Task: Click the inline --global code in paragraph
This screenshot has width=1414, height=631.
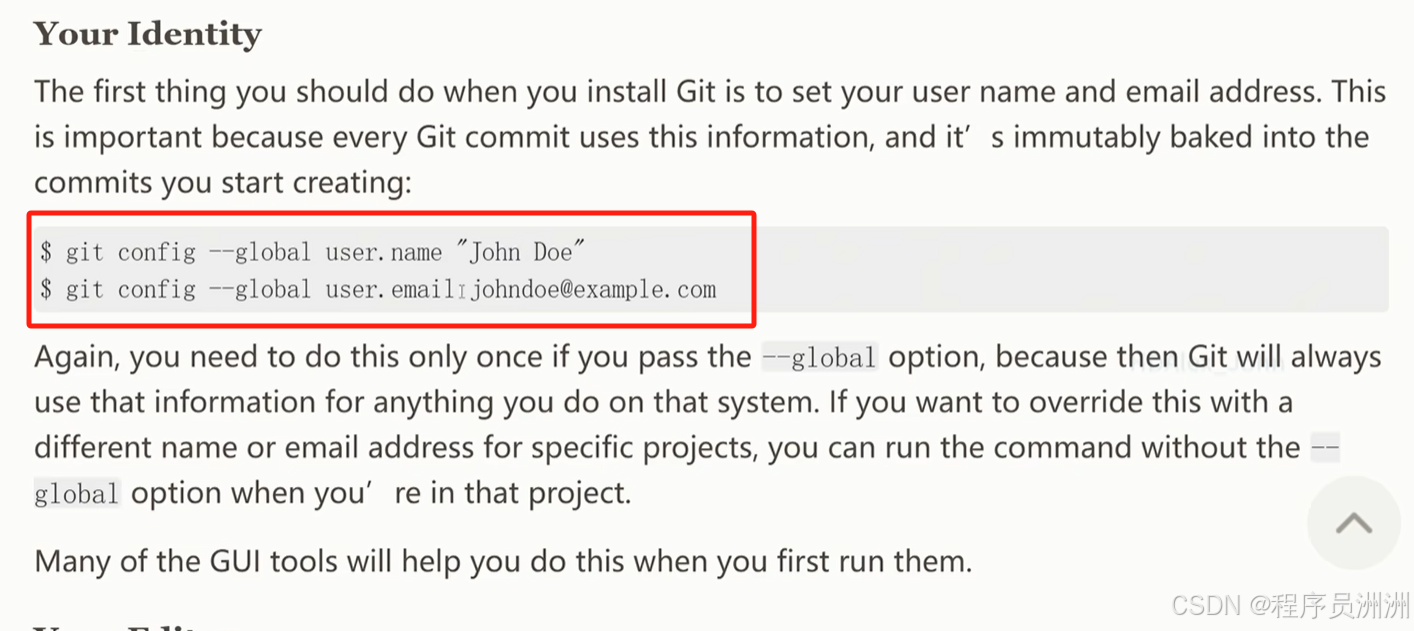Action: (x=819, y=357)
